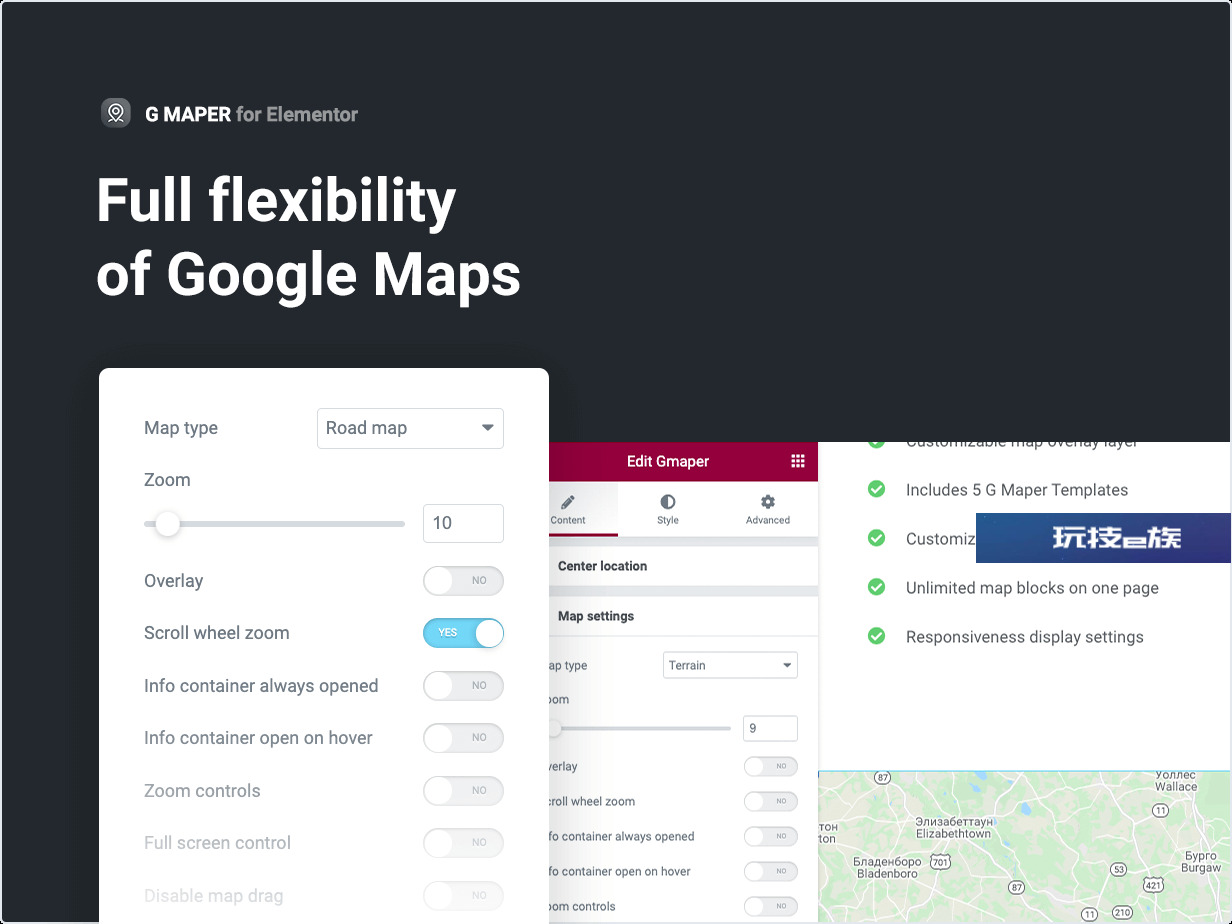
Task: Click the Zoom value field showing 10
Action: [463, 523]
